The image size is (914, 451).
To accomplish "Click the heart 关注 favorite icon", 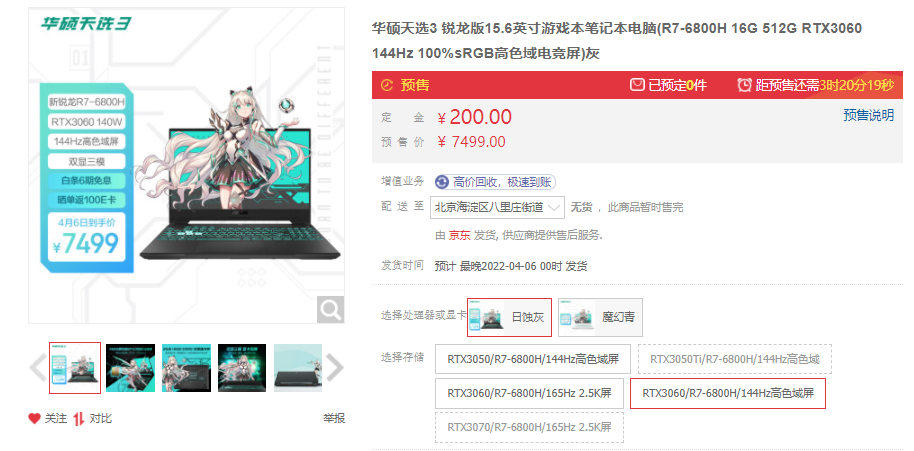I will [x=34, y=418].
